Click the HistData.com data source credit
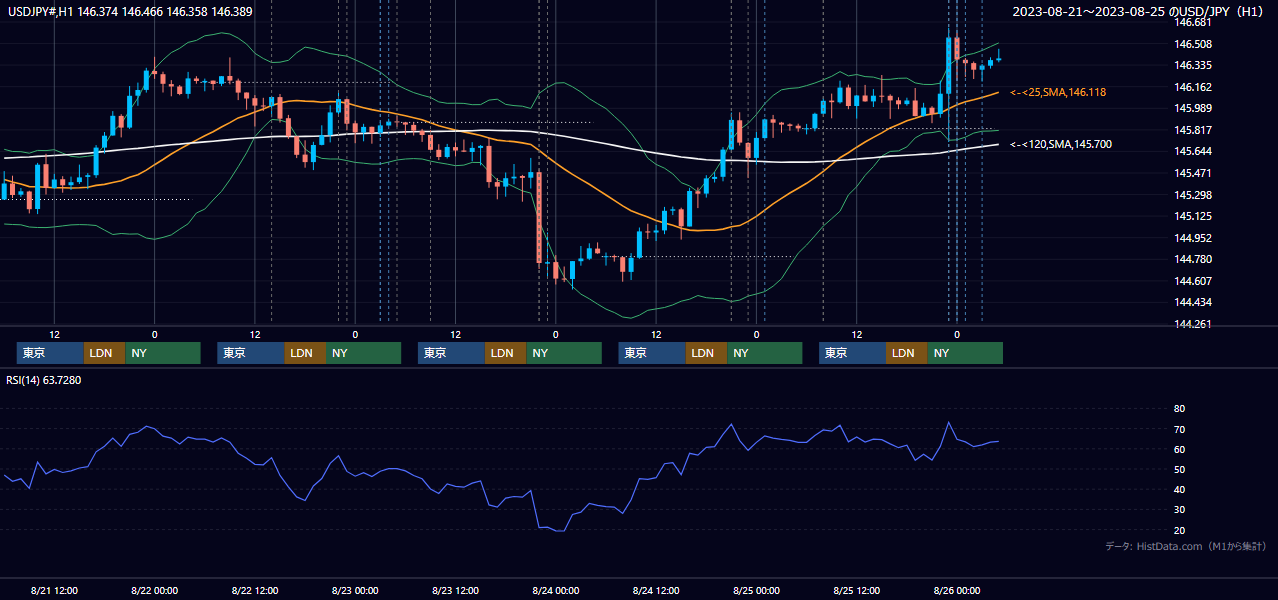Image resolution: width=1278 pixels, height=600 pixels. pos(1186,546)
